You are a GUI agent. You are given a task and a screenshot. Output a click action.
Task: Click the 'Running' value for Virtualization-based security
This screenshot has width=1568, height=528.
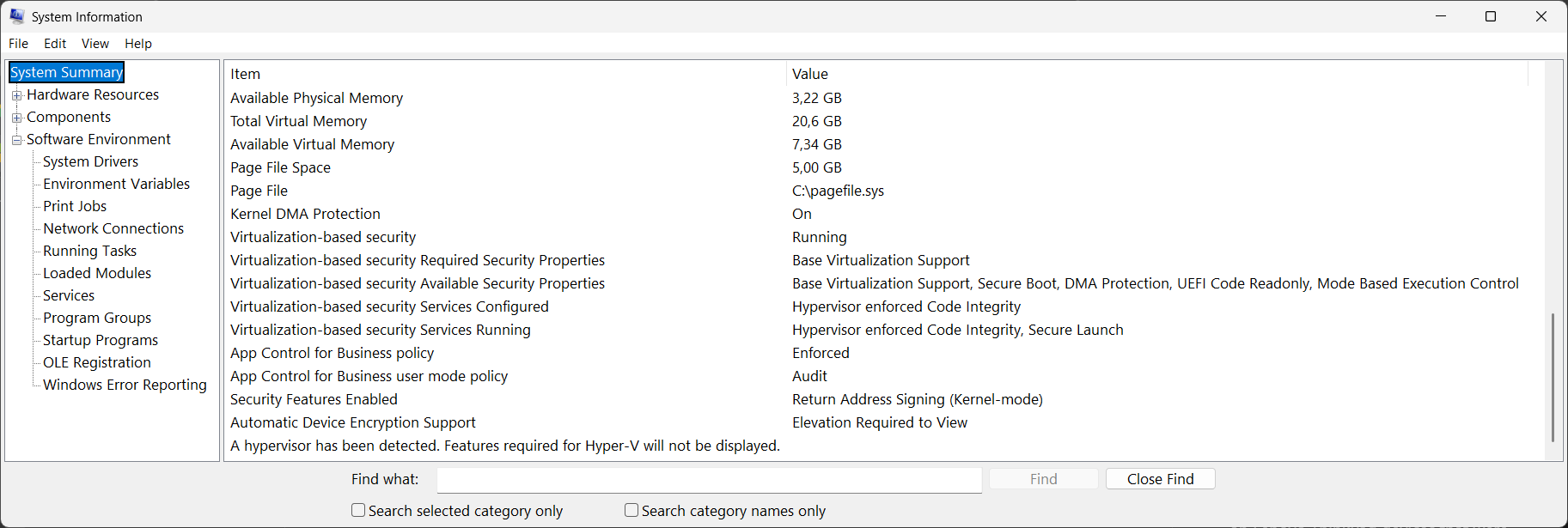point(819,237)
